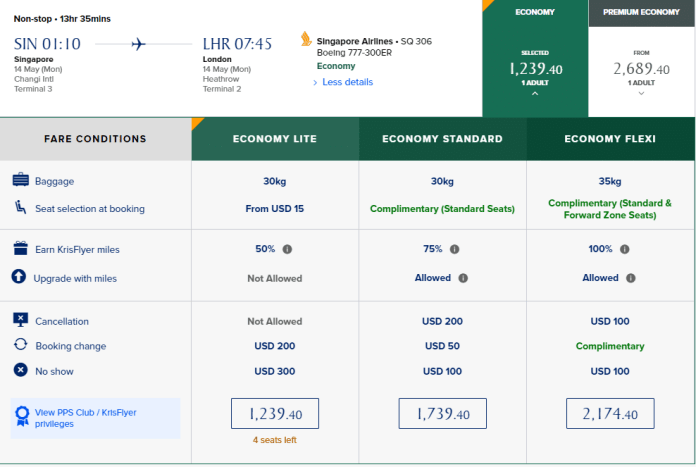Image resolution: width=696 pixels, height=467 pixels.
Task: Open info icon next to Economy Standard Allowed
Action: (463, 278)
